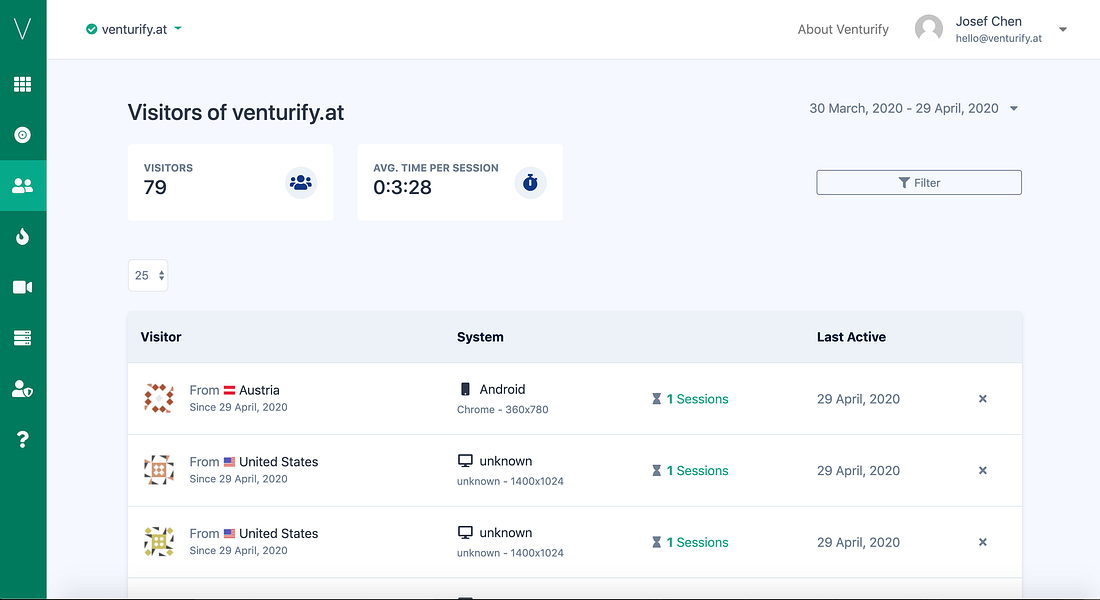Expand the Josef Chen account menu arrow
The image size is (1100, 600).
coord(1063,29)
